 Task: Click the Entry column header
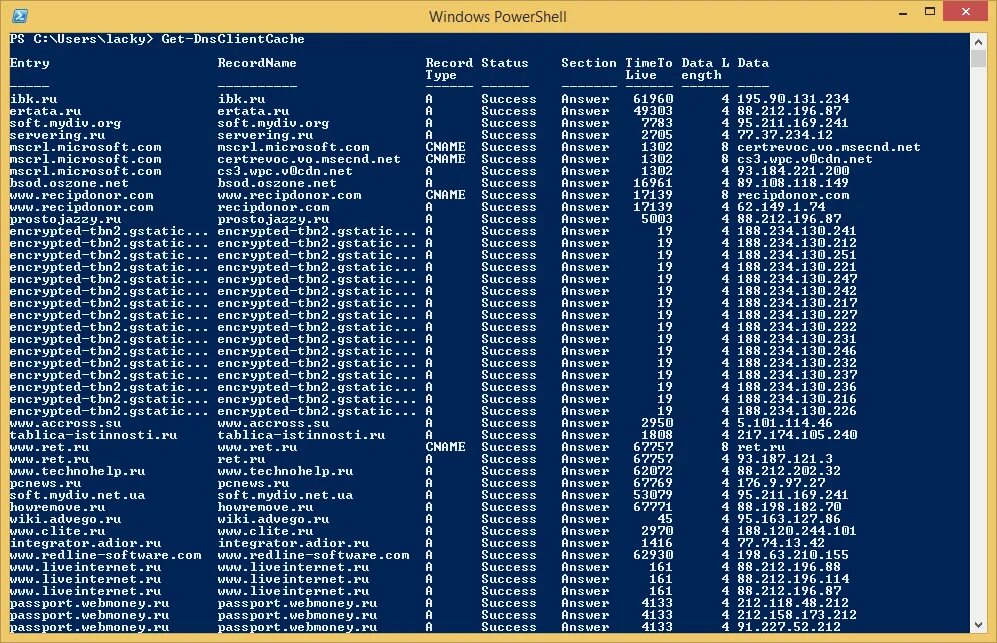click(x=29, y=63)
